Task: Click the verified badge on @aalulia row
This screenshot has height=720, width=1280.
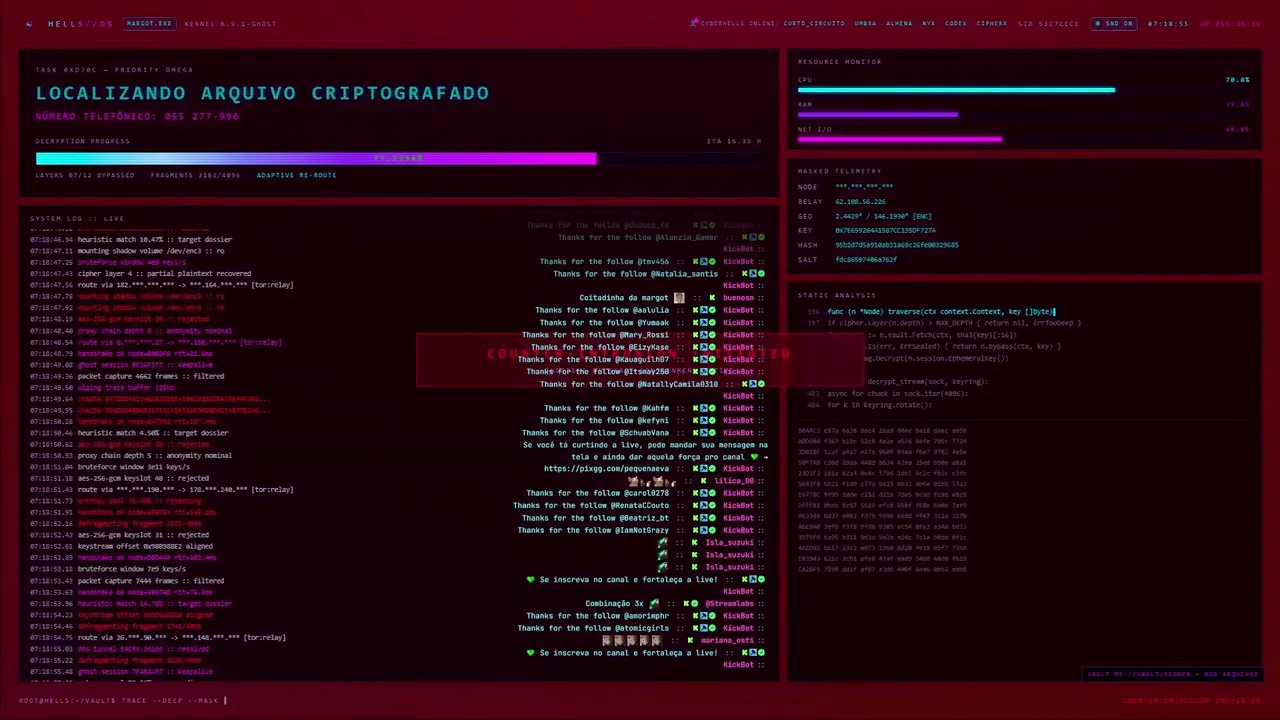Action: pos(712,310)
